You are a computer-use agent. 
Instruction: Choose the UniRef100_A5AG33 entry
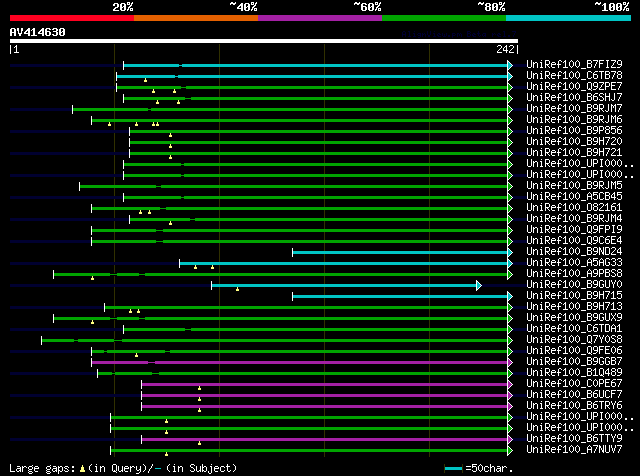tap(574, 263)
